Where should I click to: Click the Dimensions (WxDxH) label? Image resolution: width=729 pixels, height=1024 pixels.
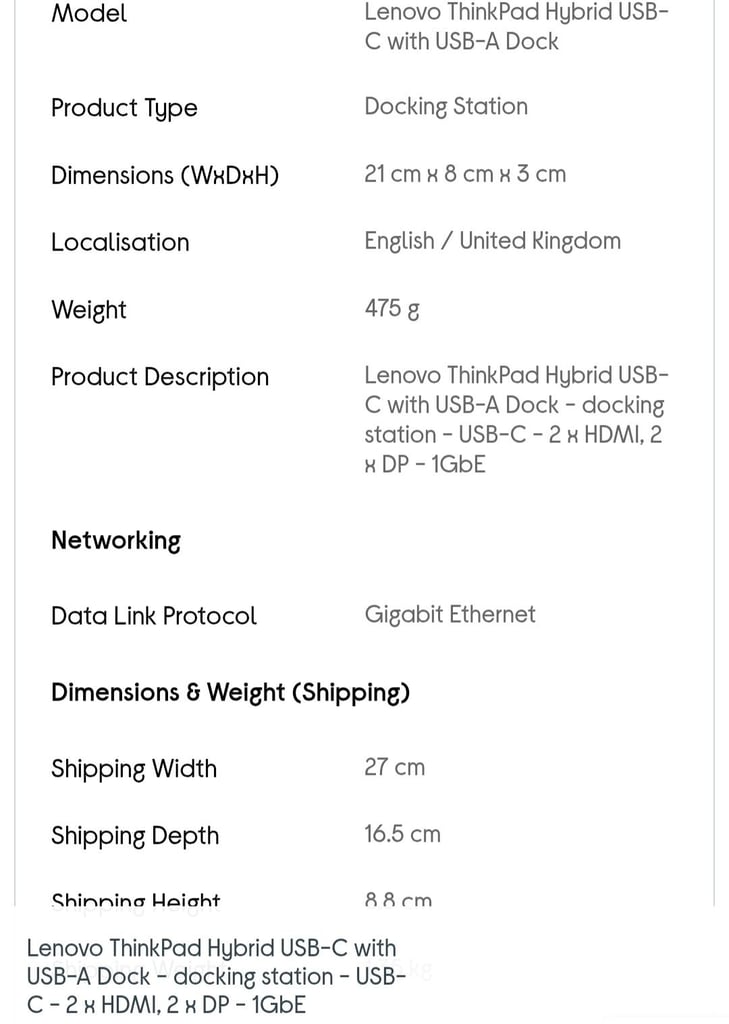coord(165,176)
